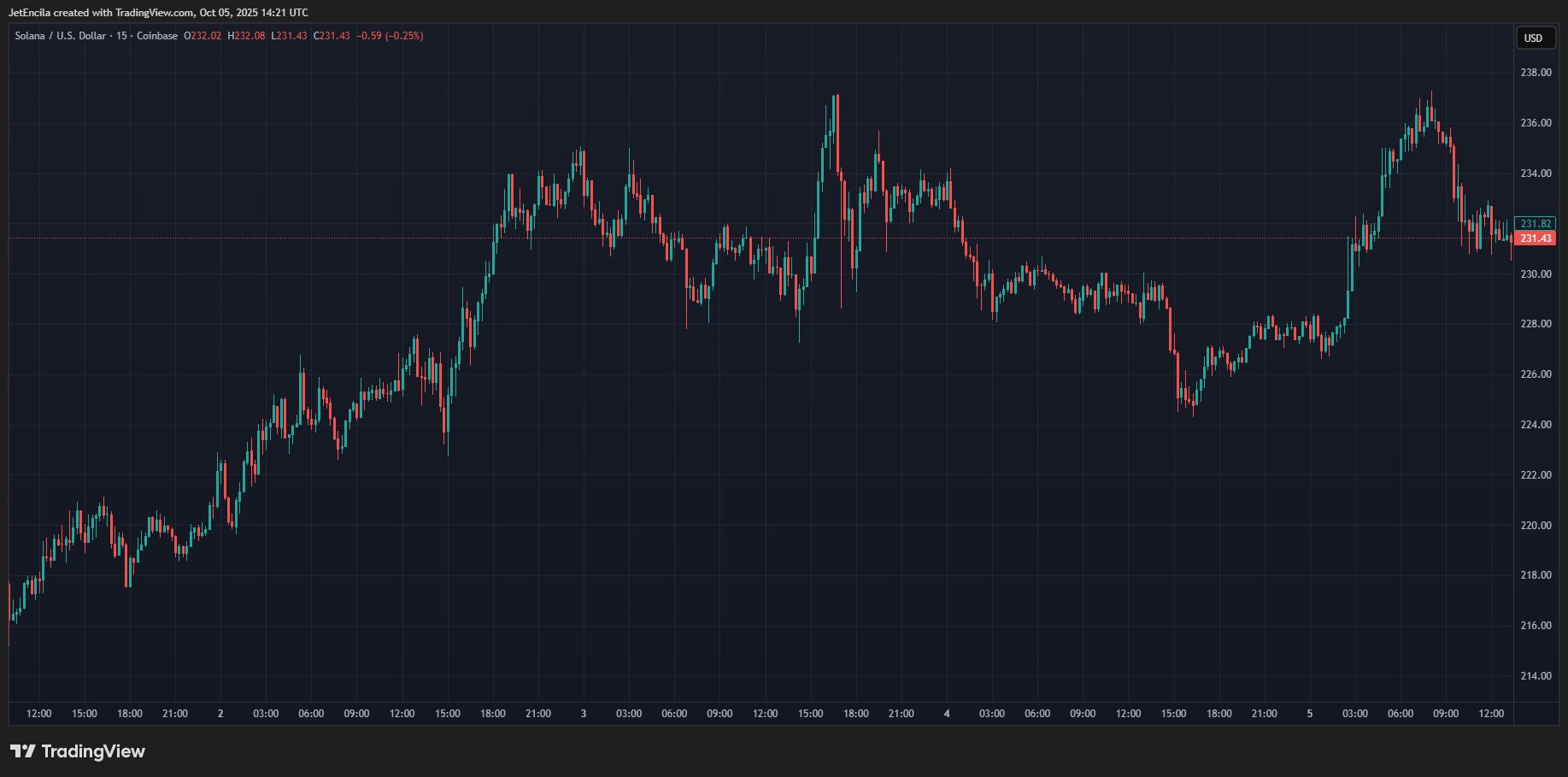
Task: Click the -0.59 (-0.25%) change value
Action: tap(390, 36)
